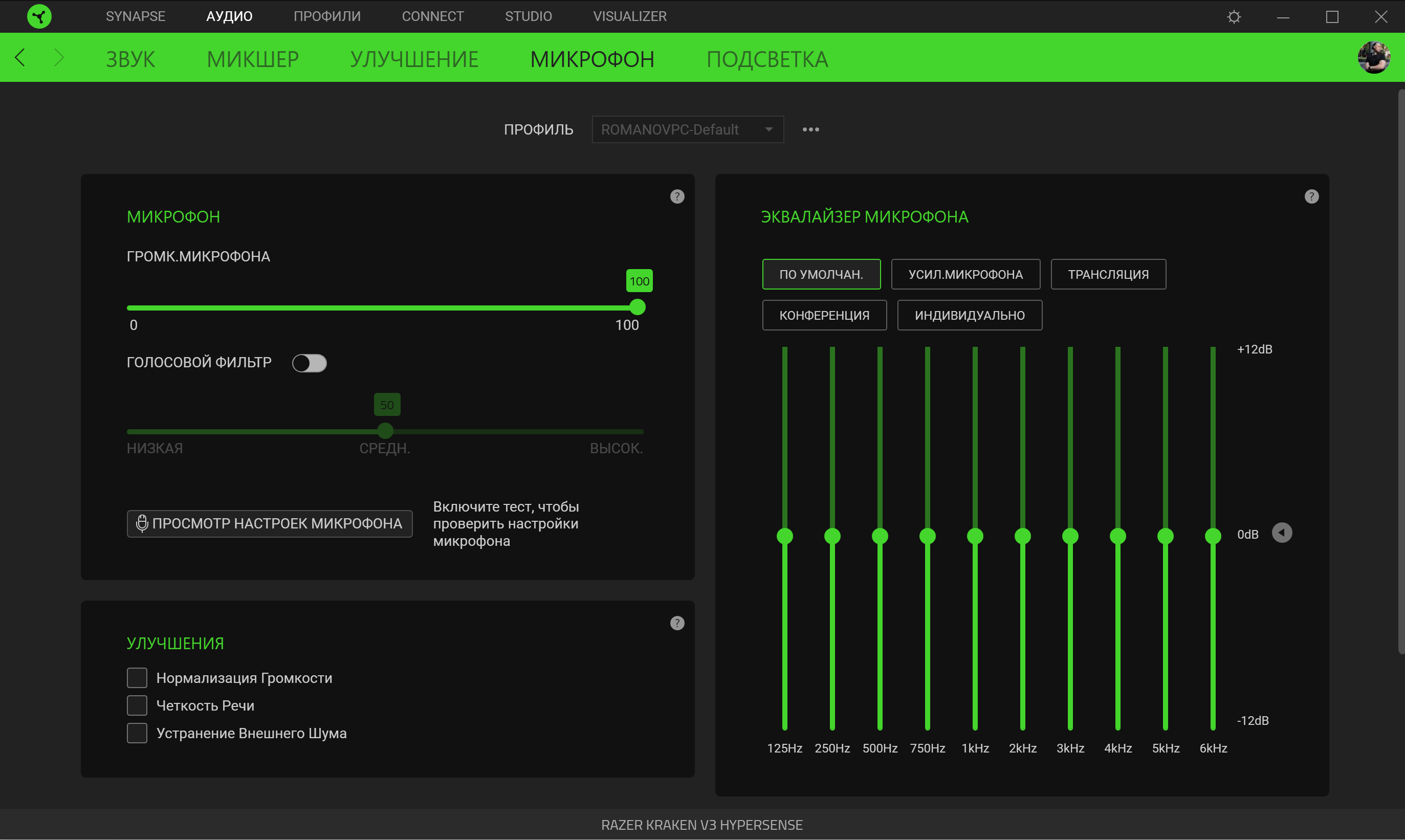Image resolution: width=1405 pixels, height=840 pixels.
Task: Click the back navigation arrow
Action: 20,58
